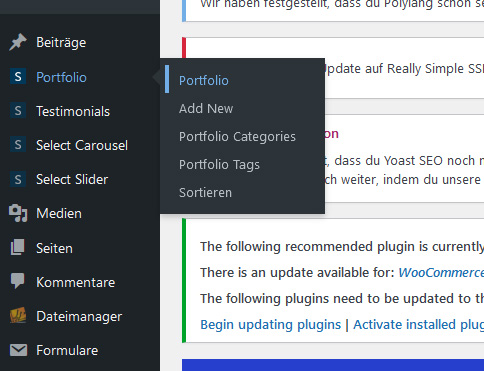Click the S icon beside Select Carousel
This screenshot has width=484, height=371.
tap(18, 145)
